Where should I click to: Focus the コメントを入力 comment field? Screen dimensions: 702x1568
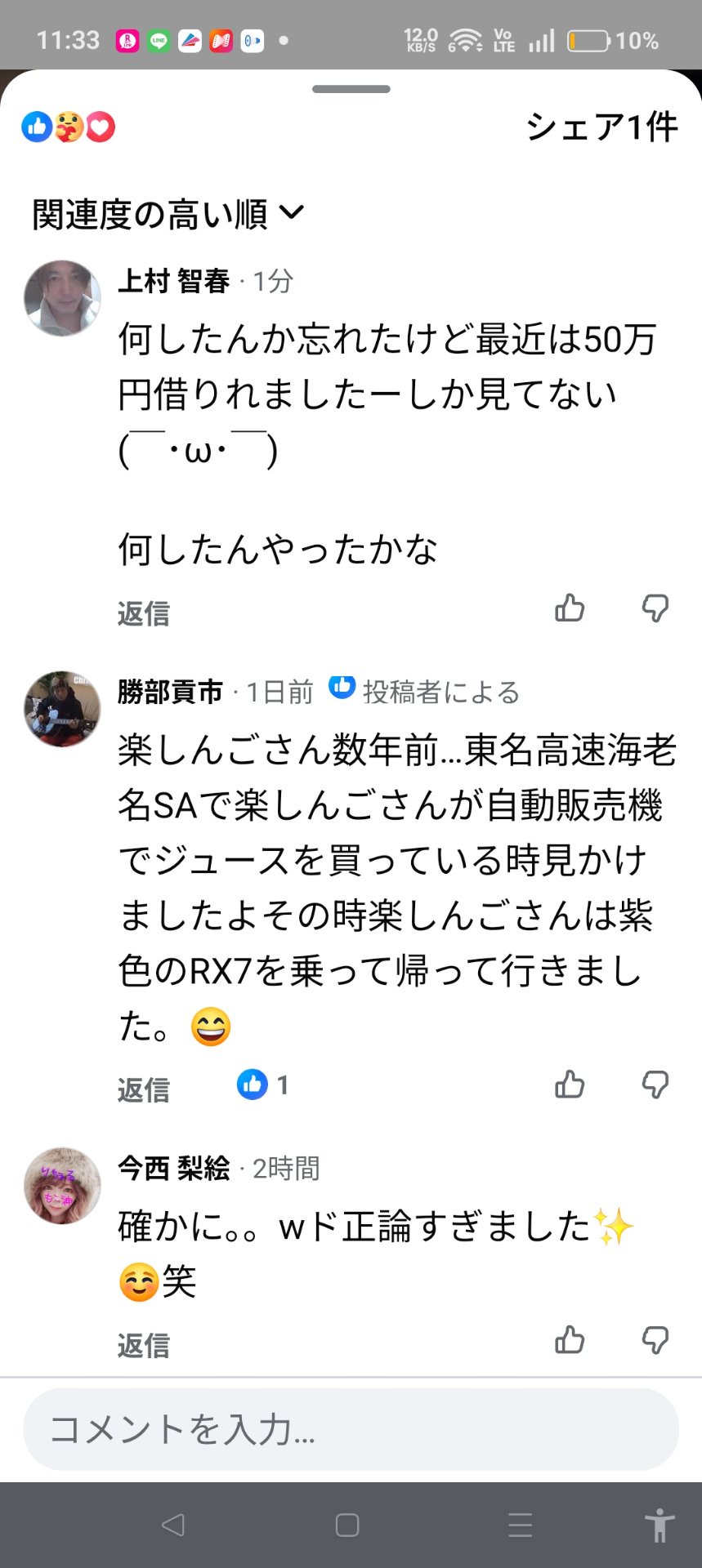click(x=351, y=1429)
